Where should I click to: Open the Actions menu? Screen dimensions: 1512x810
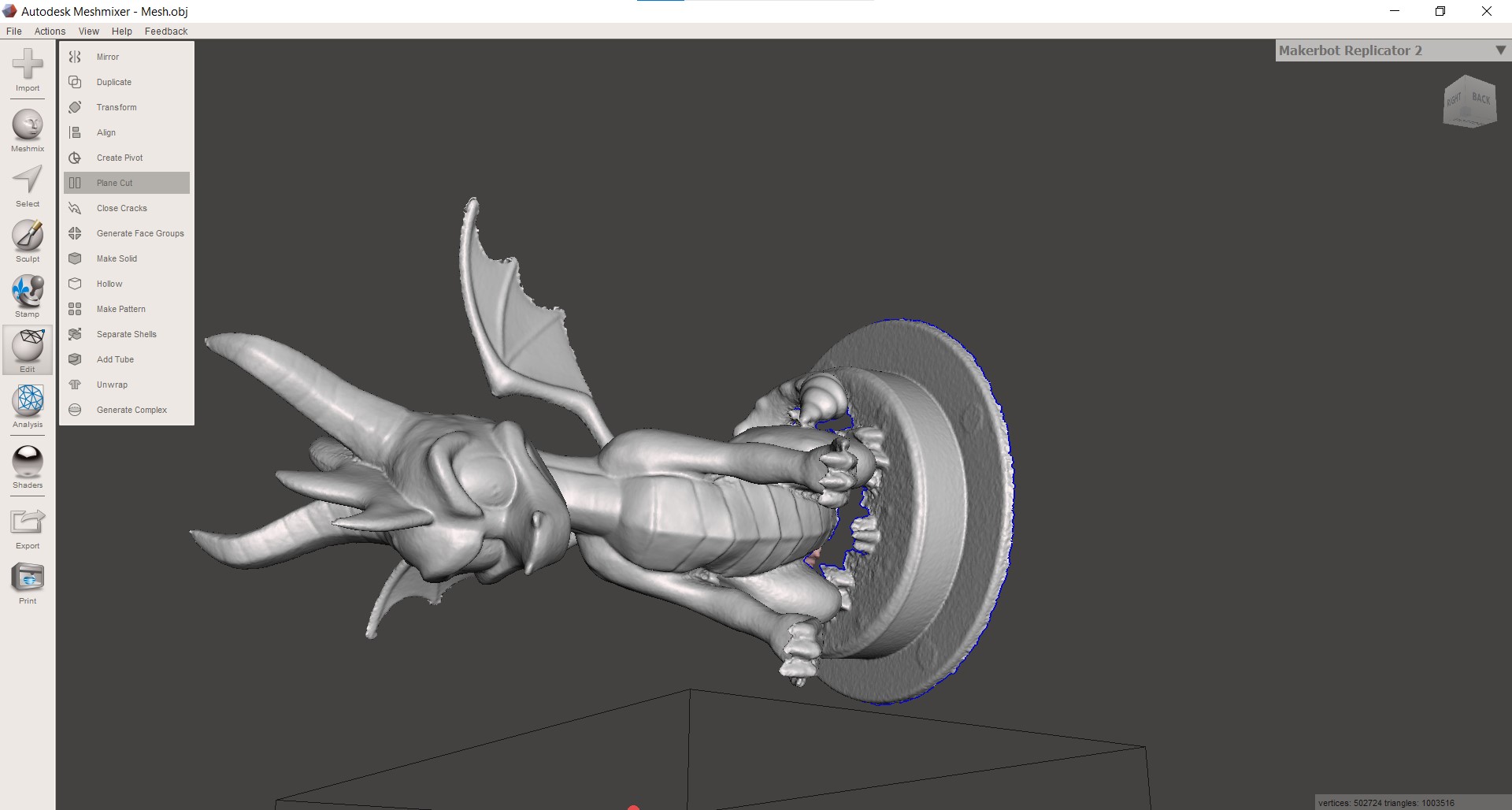[50, 32]
